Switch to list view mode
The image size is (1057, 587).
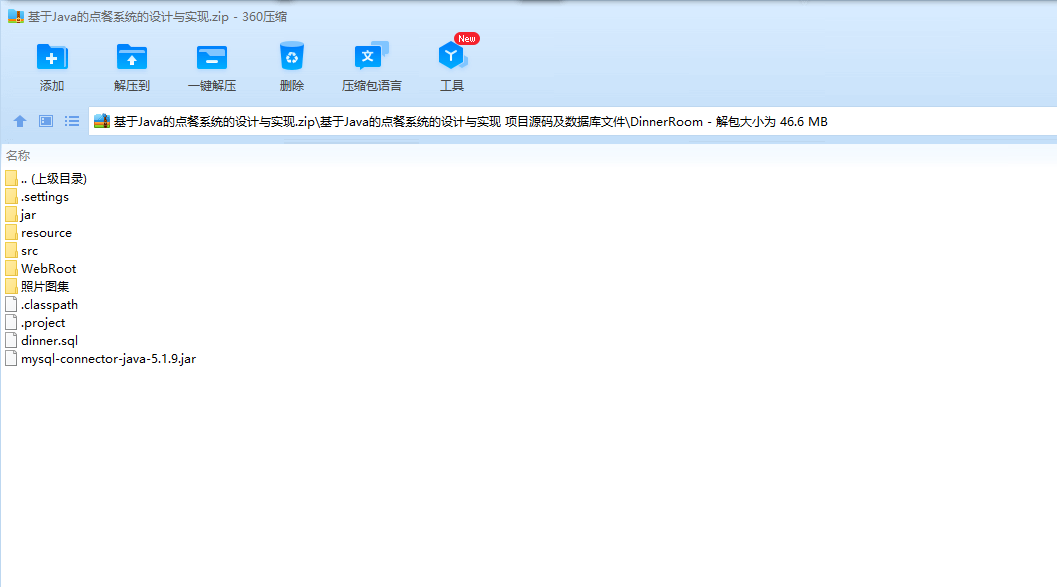[x=72, y=121]
